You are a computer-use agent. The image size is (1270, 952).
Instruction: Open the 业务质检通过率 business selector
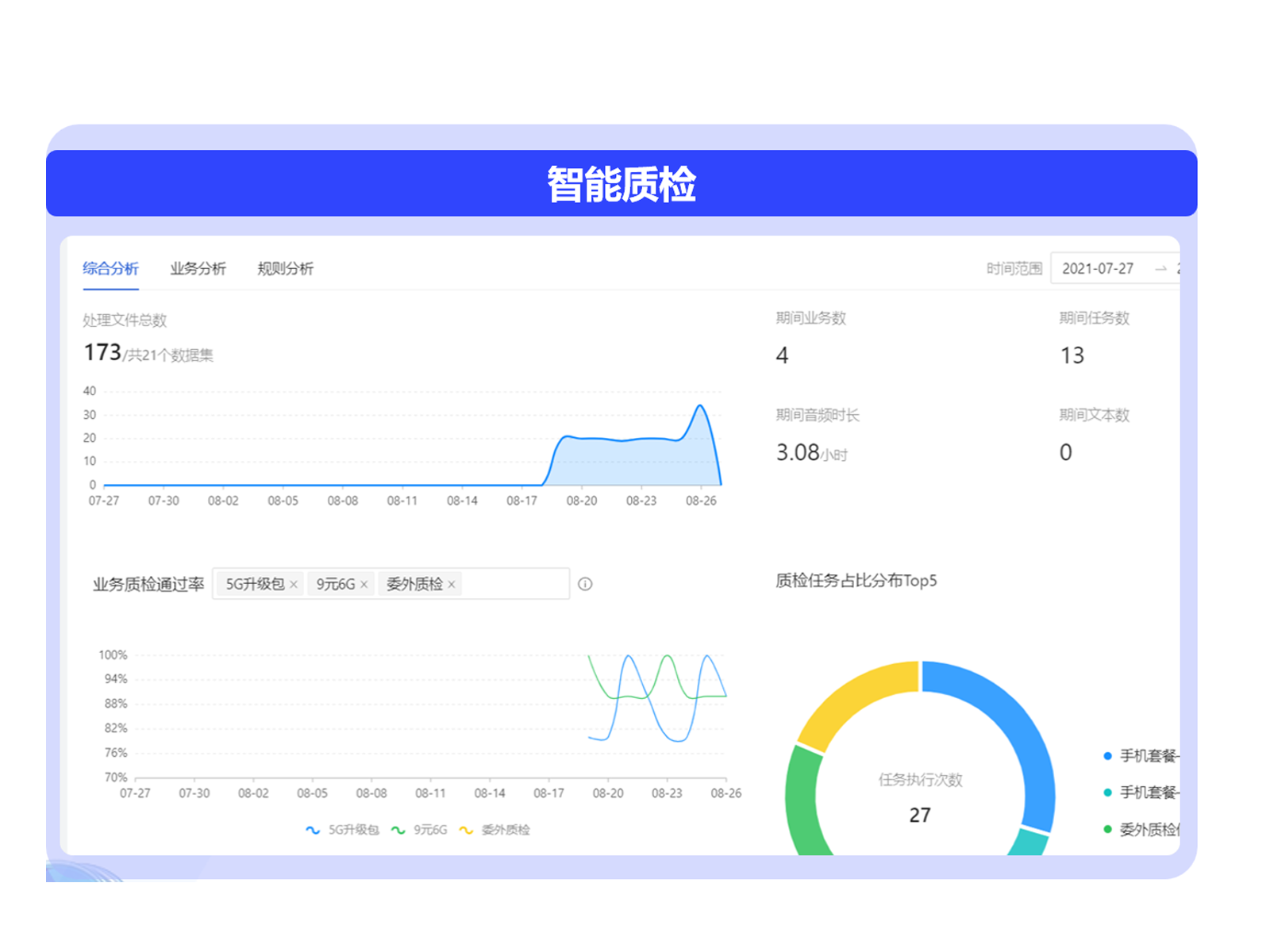391,584
